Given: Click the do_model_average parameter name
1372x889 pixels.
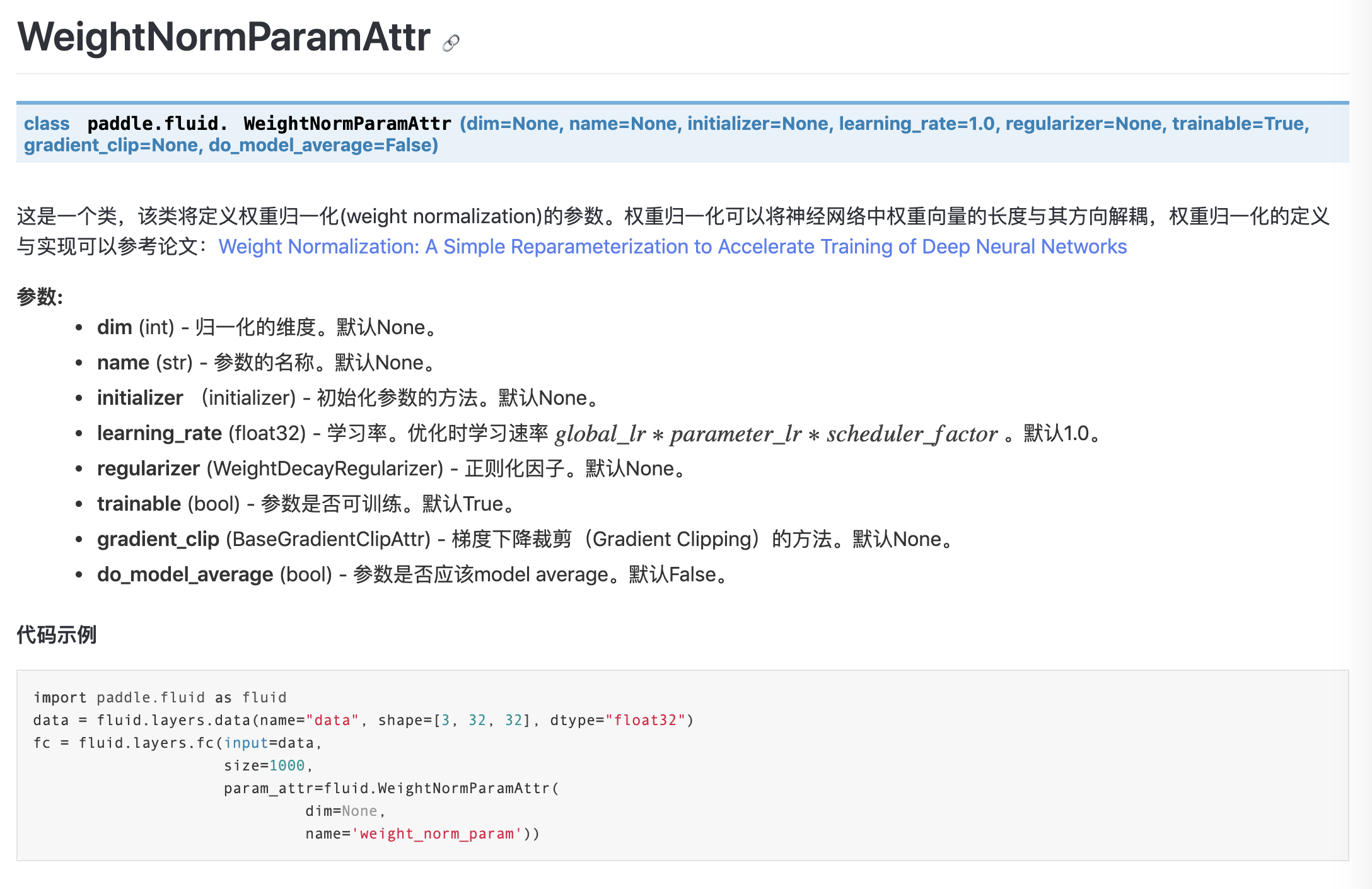Looking at the screenshot, I should pos(185,574).
